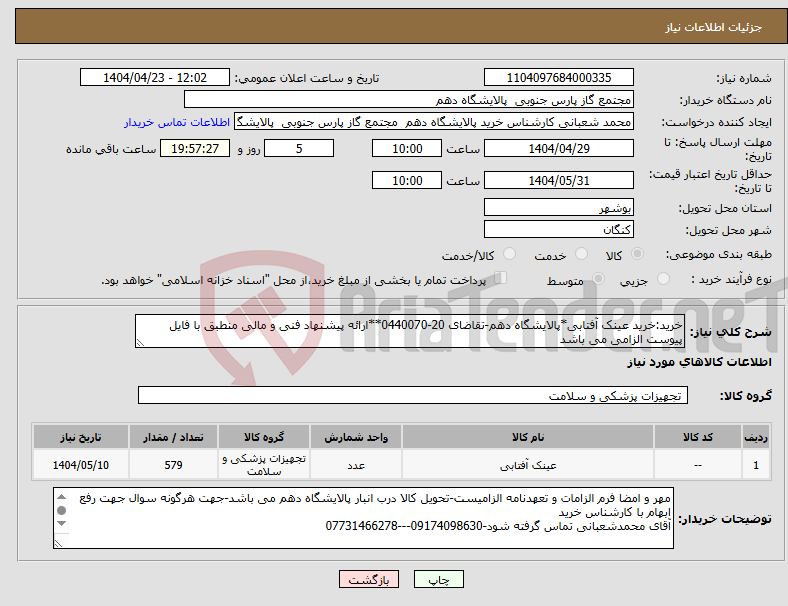This screenshot has height=606, width=788.
Task: Click the عینک آفتابی item name cell
Action: [x=528, y=465]
